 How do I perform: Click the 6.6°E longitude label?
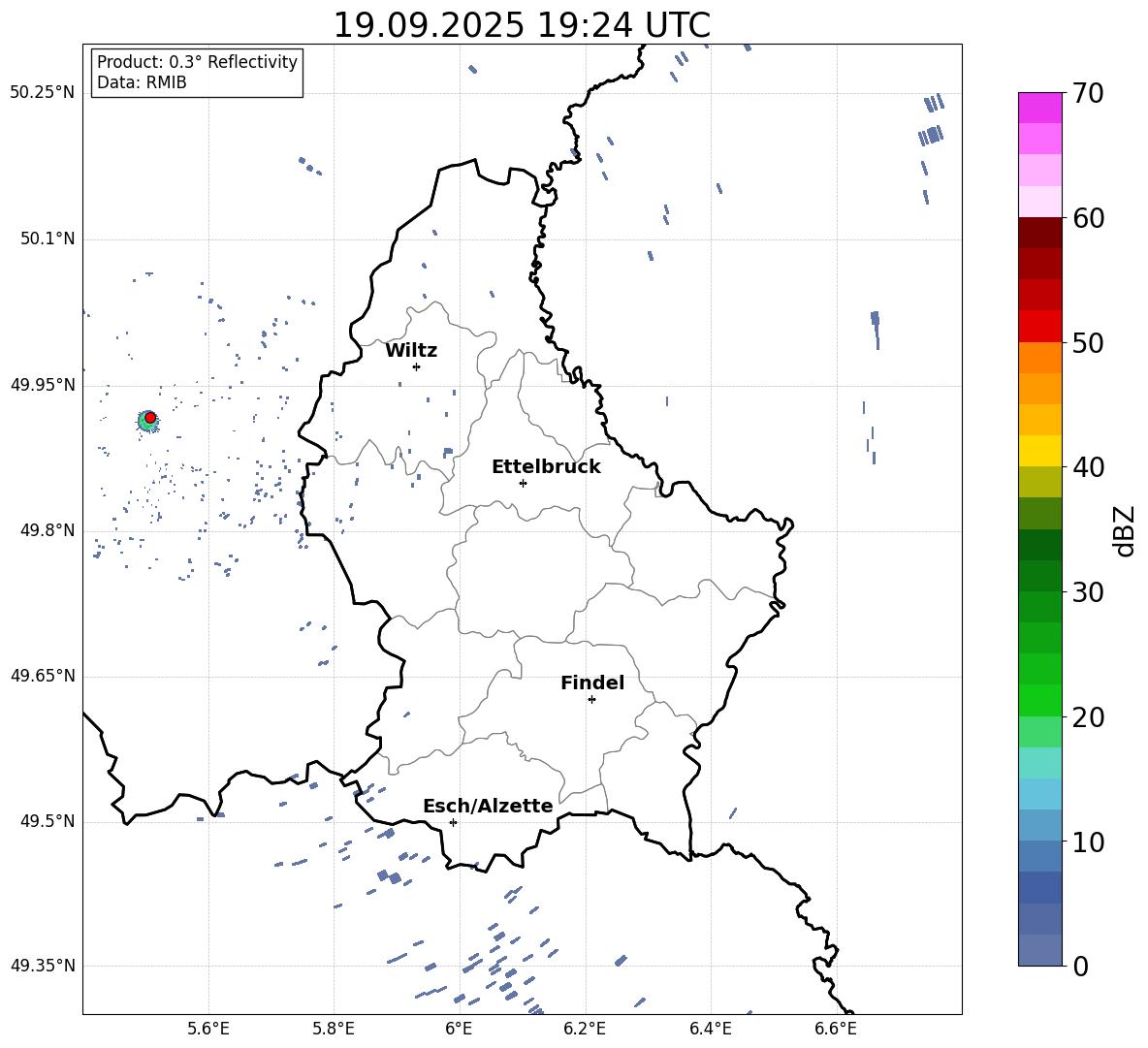click(x=836, y=1029)
